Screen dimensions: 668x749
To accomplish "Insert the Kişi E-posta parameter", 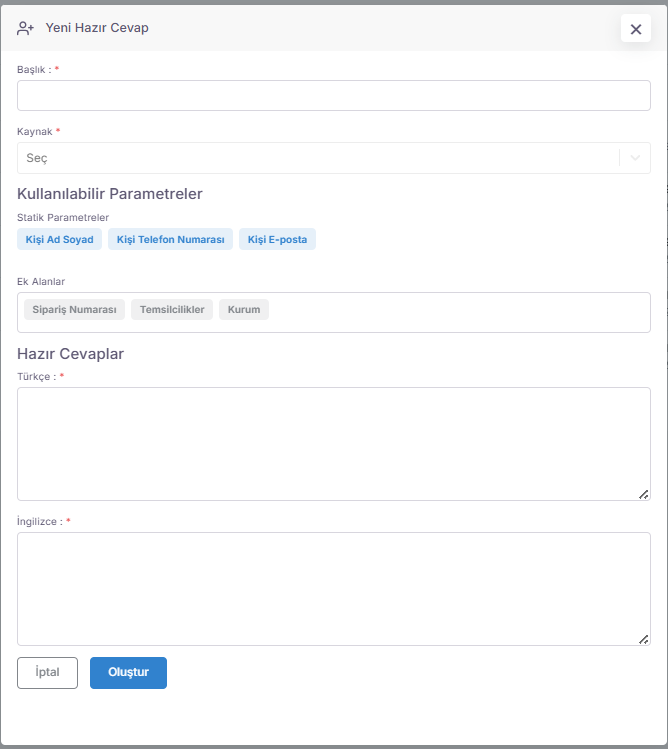I will point(277,239).
